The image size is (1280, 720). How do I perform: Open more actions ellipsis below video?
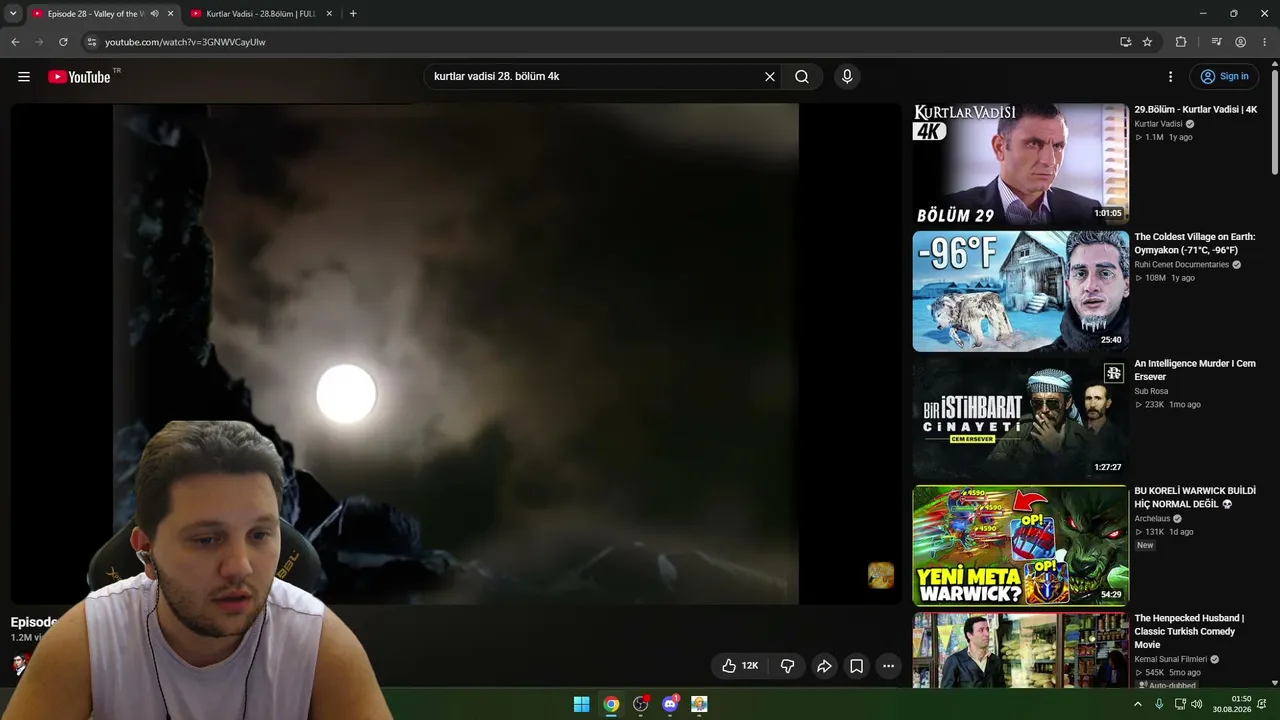[x=888, y=666]
